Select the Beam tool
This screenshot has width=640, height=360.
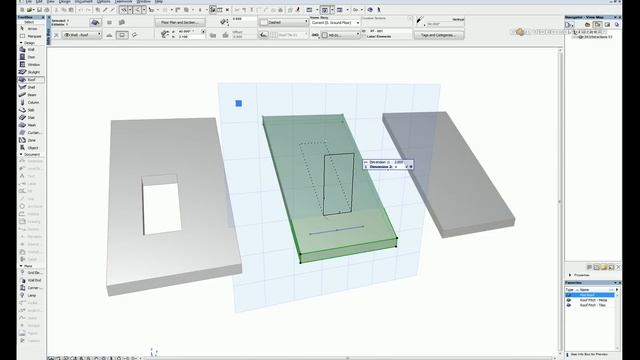click(x=31, y=95)
